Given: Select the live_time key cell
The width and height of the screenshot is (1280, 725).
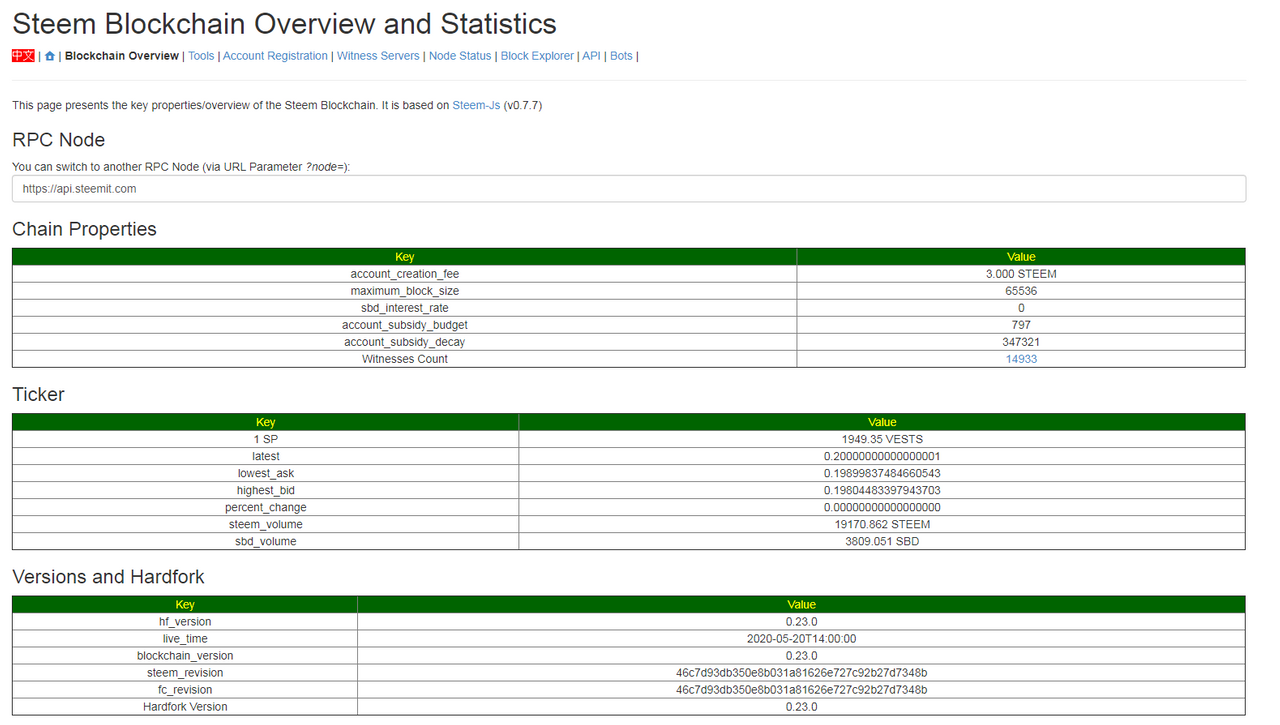Looking at the screenshot, I should pos(185,639).
